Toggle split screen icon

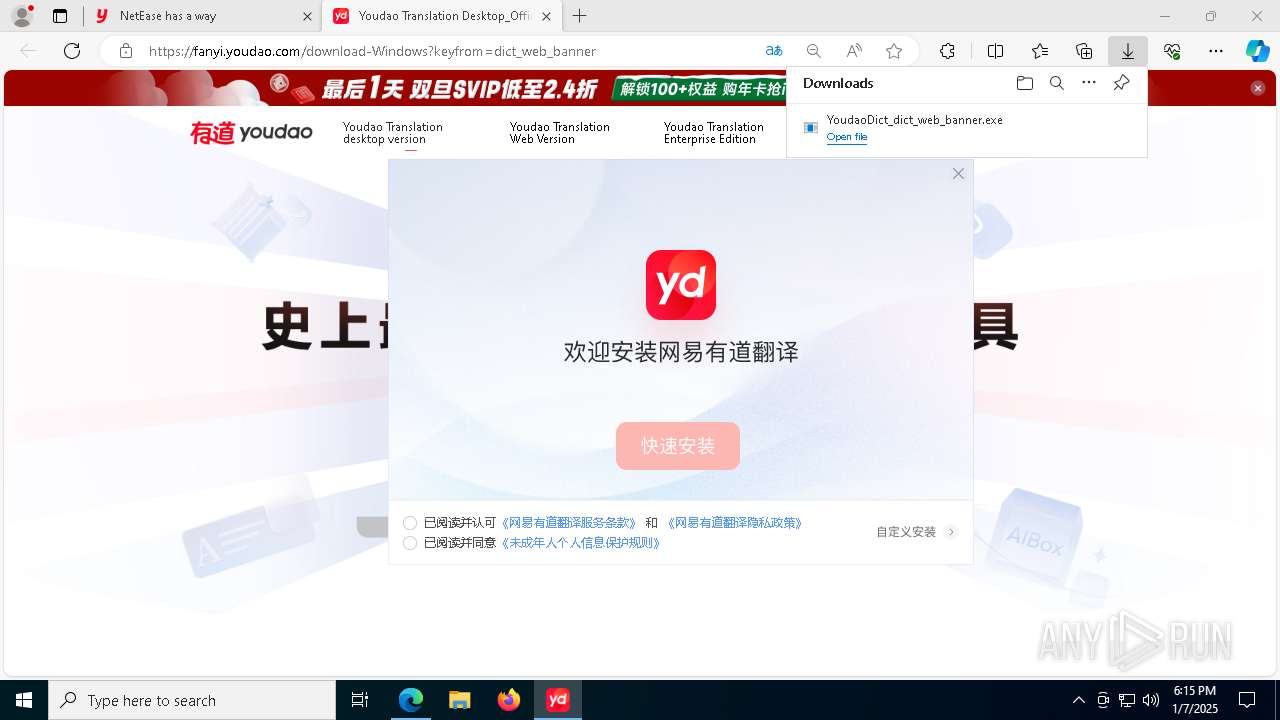click(996, 51)
